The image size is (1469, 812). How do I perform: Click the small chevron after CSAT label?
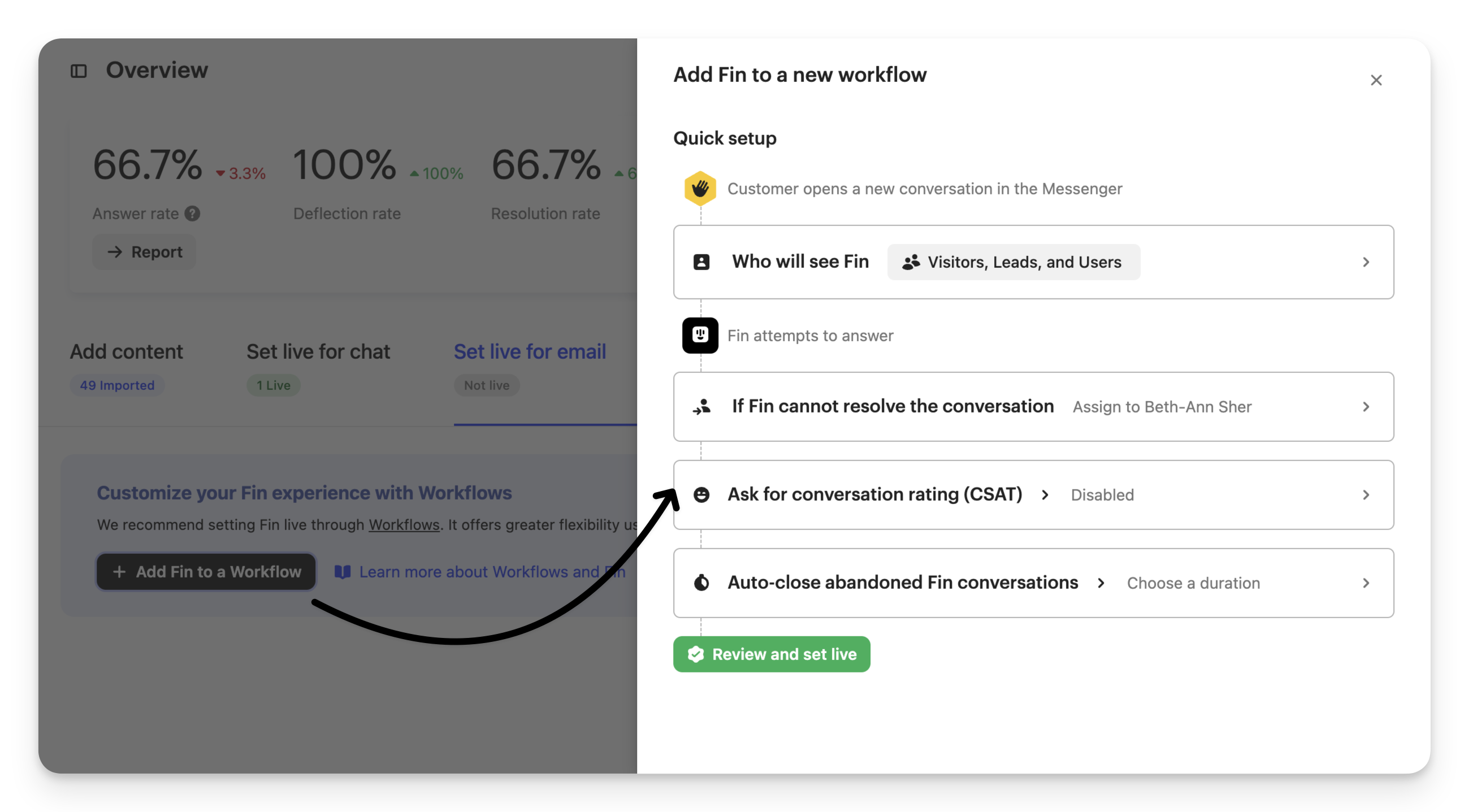(x=1045, y=494)
